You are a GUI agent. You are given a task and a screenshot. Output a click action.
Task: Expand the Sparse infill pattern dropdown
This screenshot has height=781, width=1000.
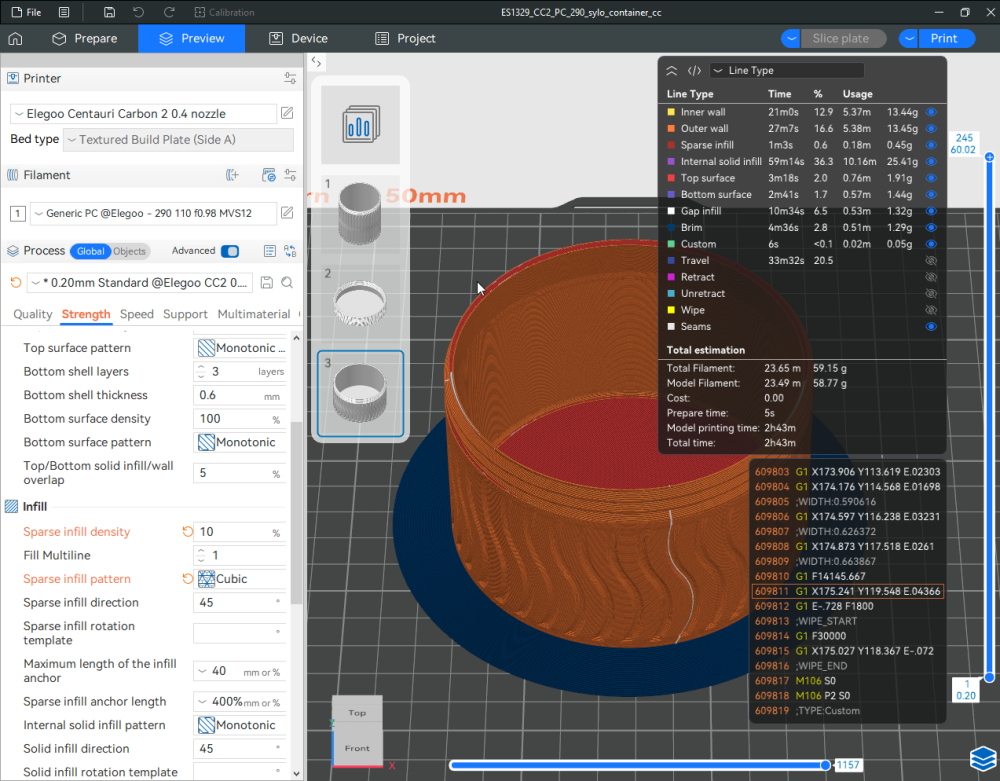click(x=240, y=579)
